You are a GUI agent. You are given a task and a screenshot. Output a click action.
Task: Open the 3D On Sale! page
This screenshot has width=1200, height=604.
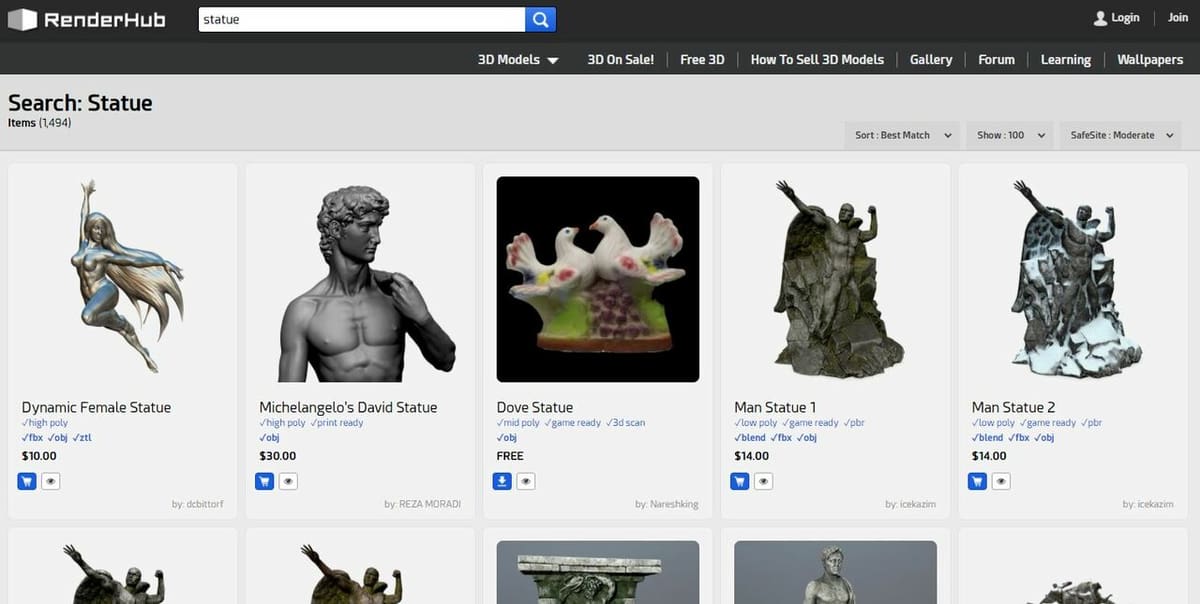coord(620,60)
